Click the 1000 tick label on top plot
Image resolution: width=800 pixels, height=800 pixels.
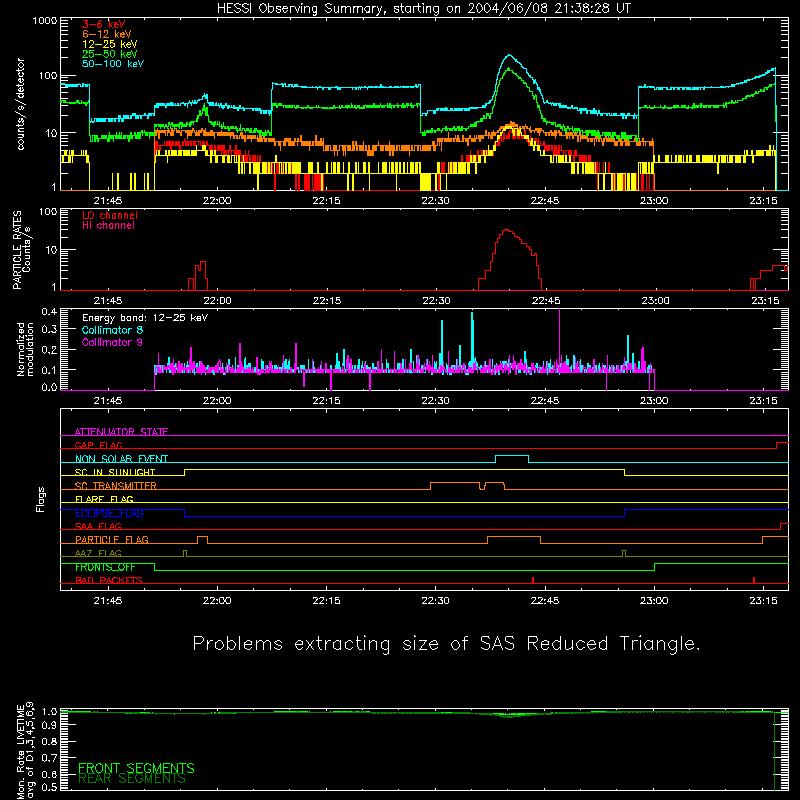tap(45, 21)
